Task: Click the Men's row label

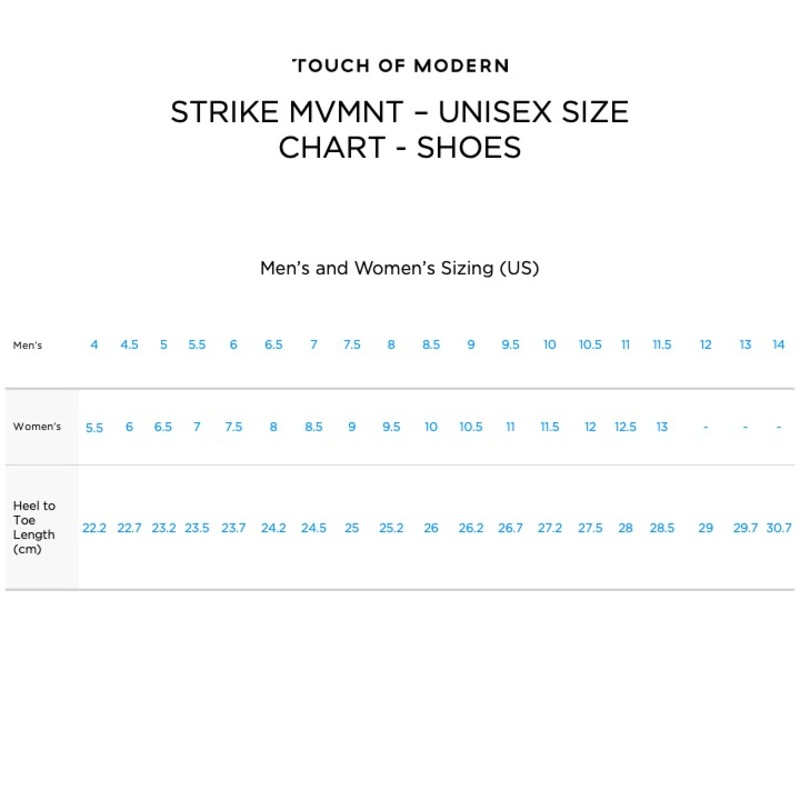Action: click(x=28, y=345)
